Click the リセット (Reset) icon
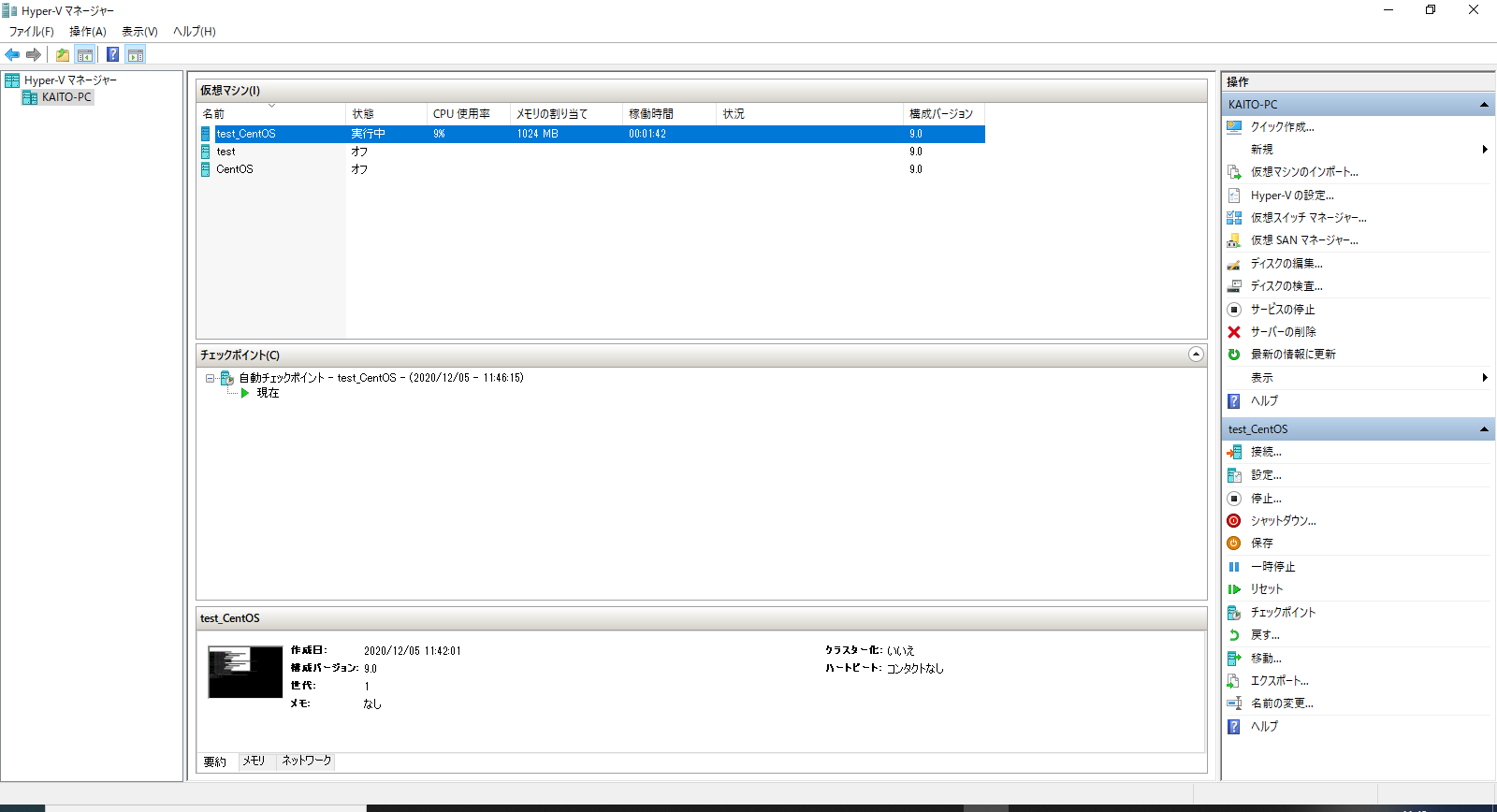Screen dimensions: 1497x812 tap(1234, 589)
